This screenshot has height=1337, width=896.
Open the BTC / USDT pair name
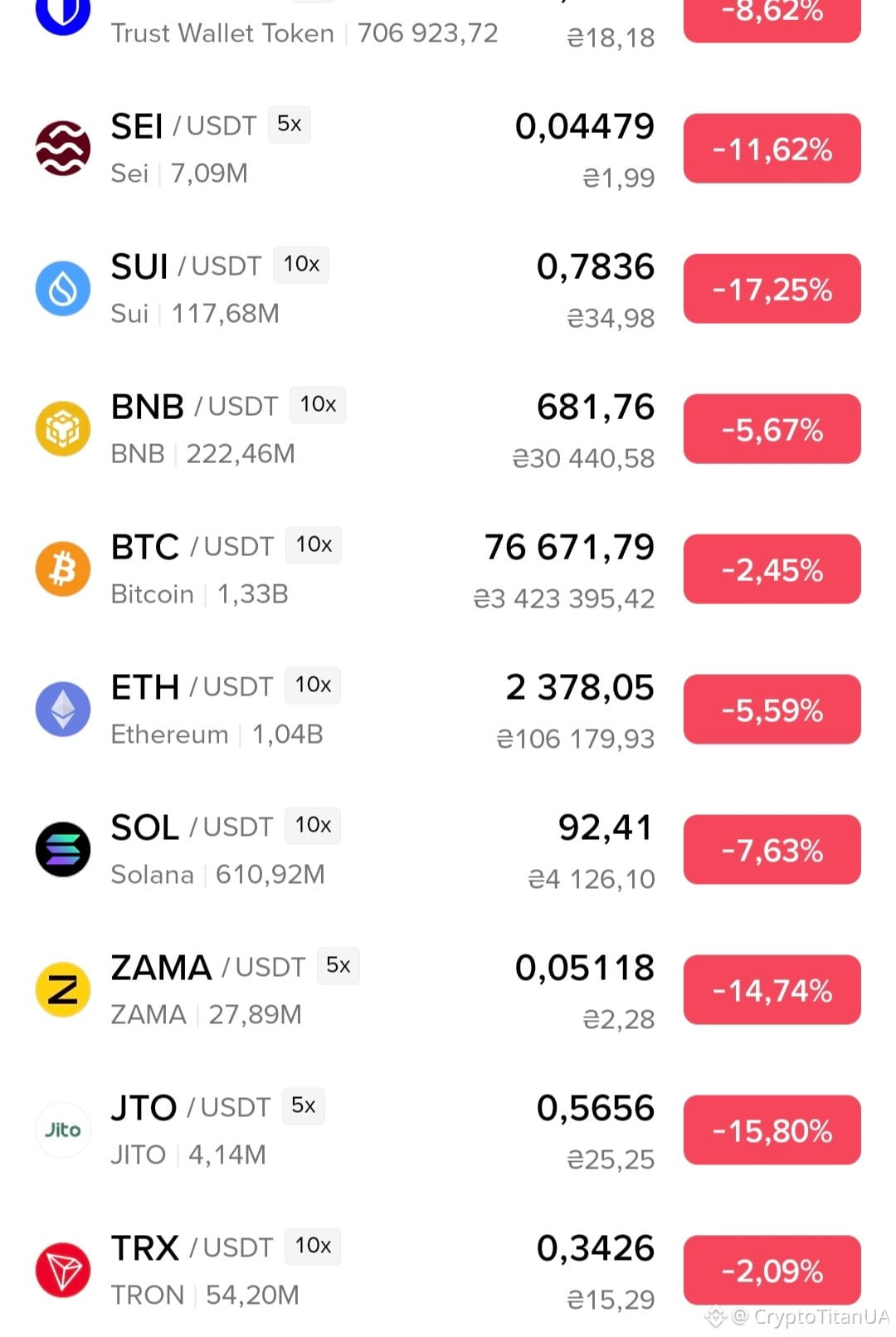[192, 547]
